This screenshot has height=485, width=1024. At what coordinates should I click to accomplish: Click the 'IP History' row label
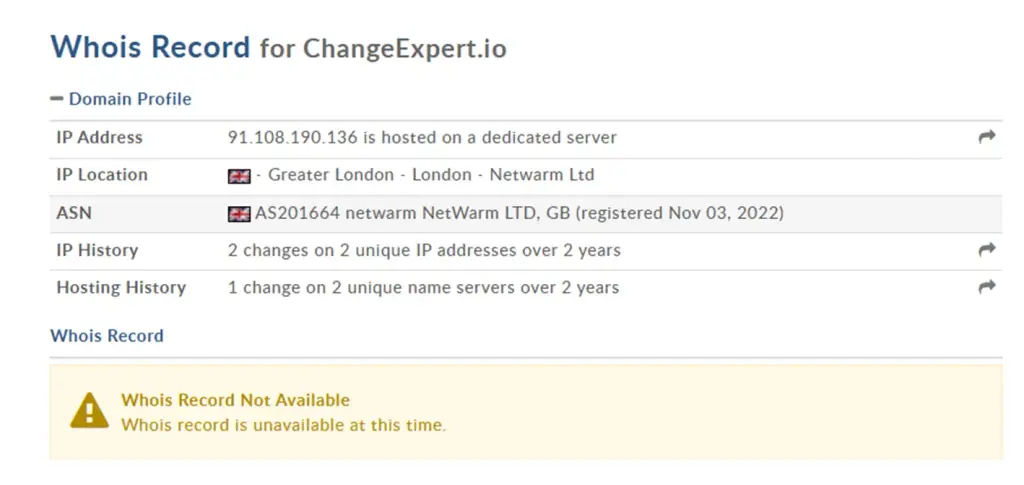(97, 250)
